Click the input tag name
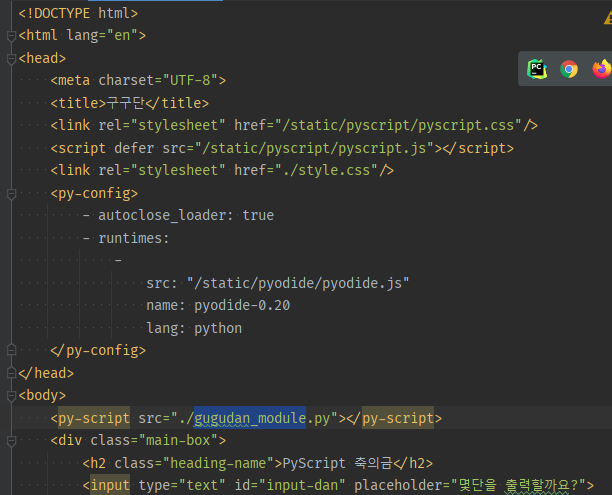The width and height of the screenshot is (612, 495). (x=110, y=486)
